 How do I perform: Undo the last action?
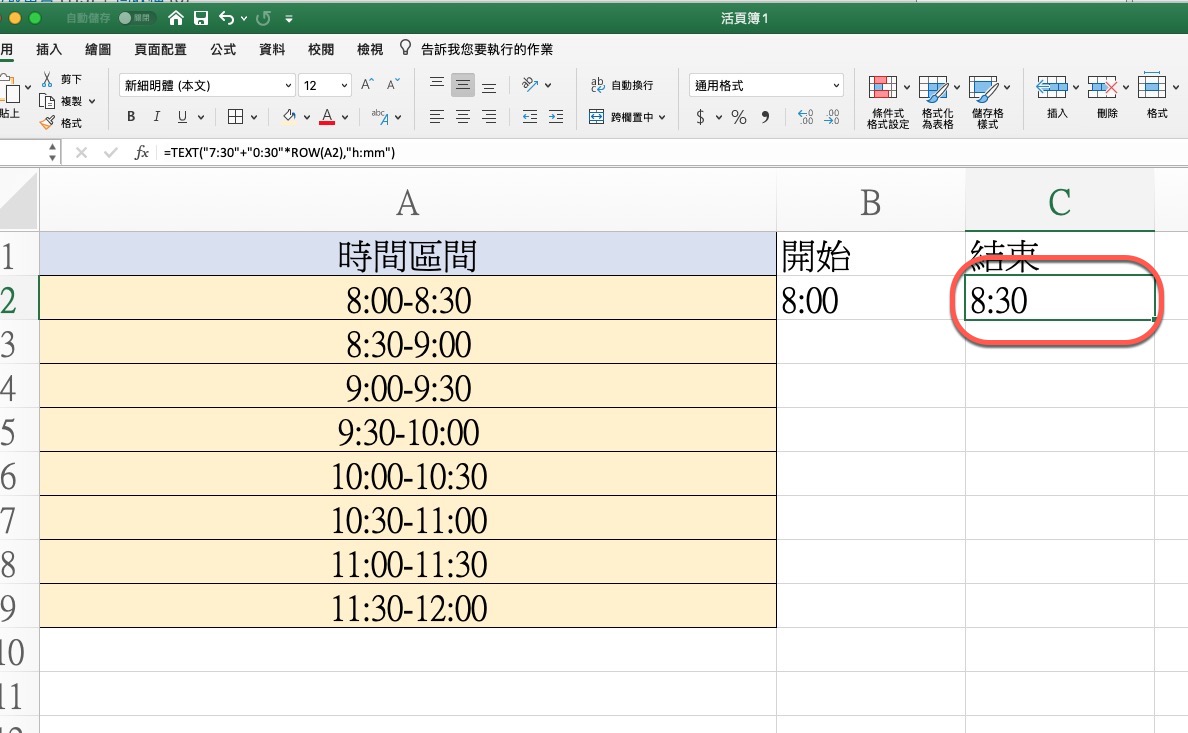(227, 18)
